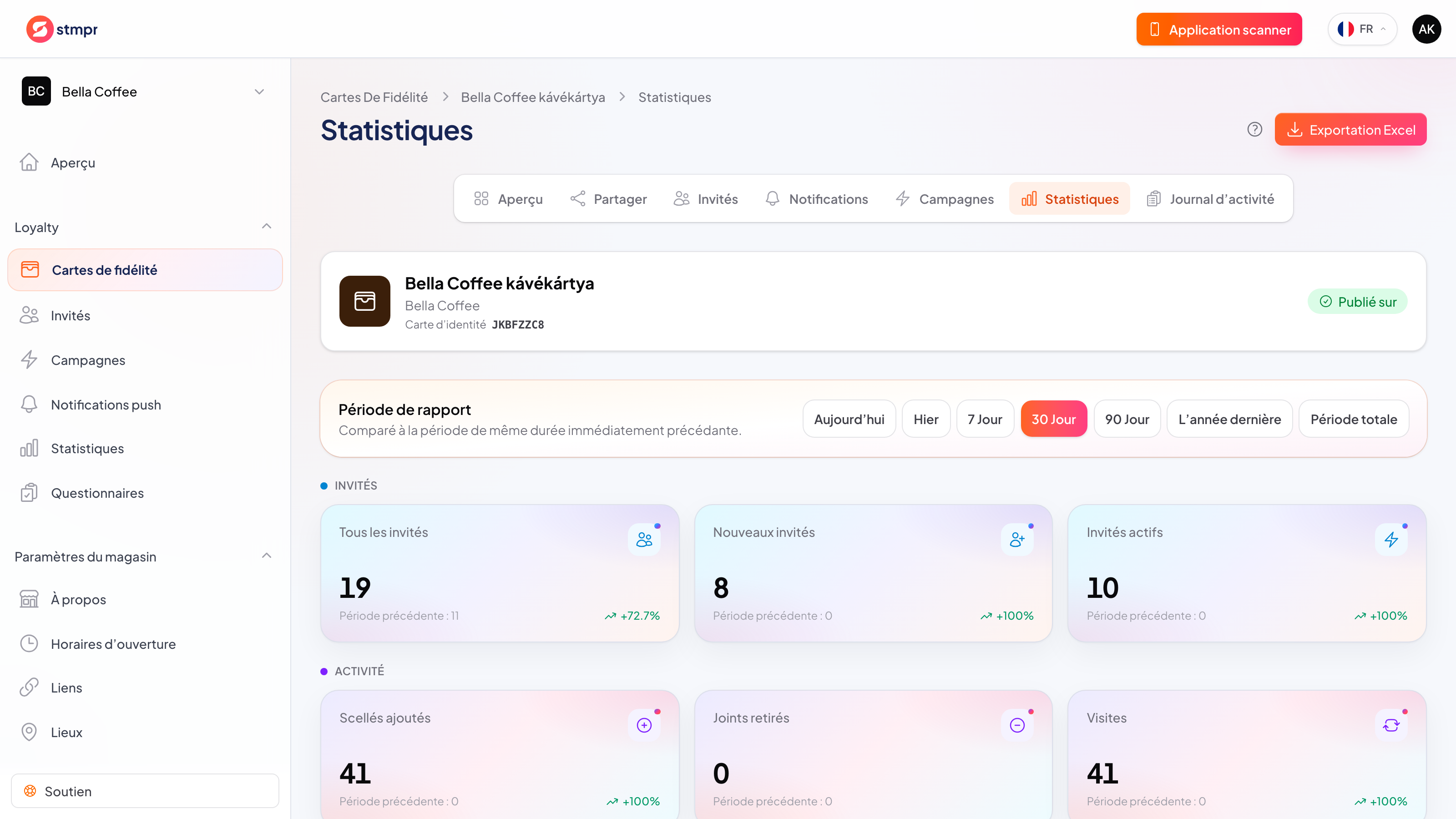
Task: Click the Invités actifs value 10
Action: [x=1102, y=587]
